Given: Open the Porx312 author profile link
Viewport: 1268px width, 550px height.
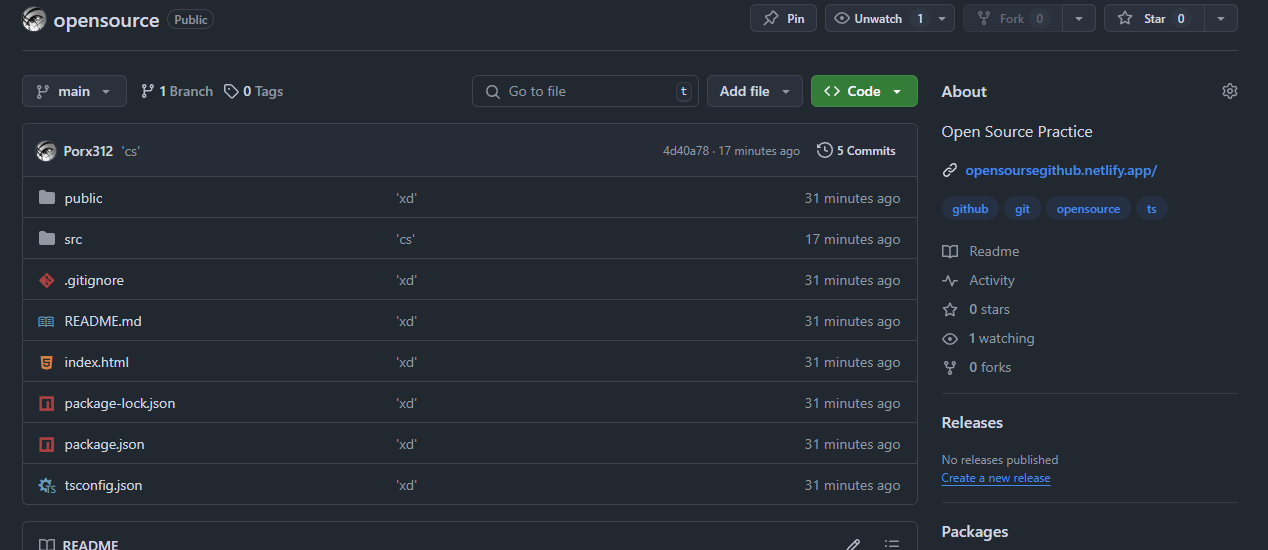Looking at the screenshot, I should click(x=88, y=151).
